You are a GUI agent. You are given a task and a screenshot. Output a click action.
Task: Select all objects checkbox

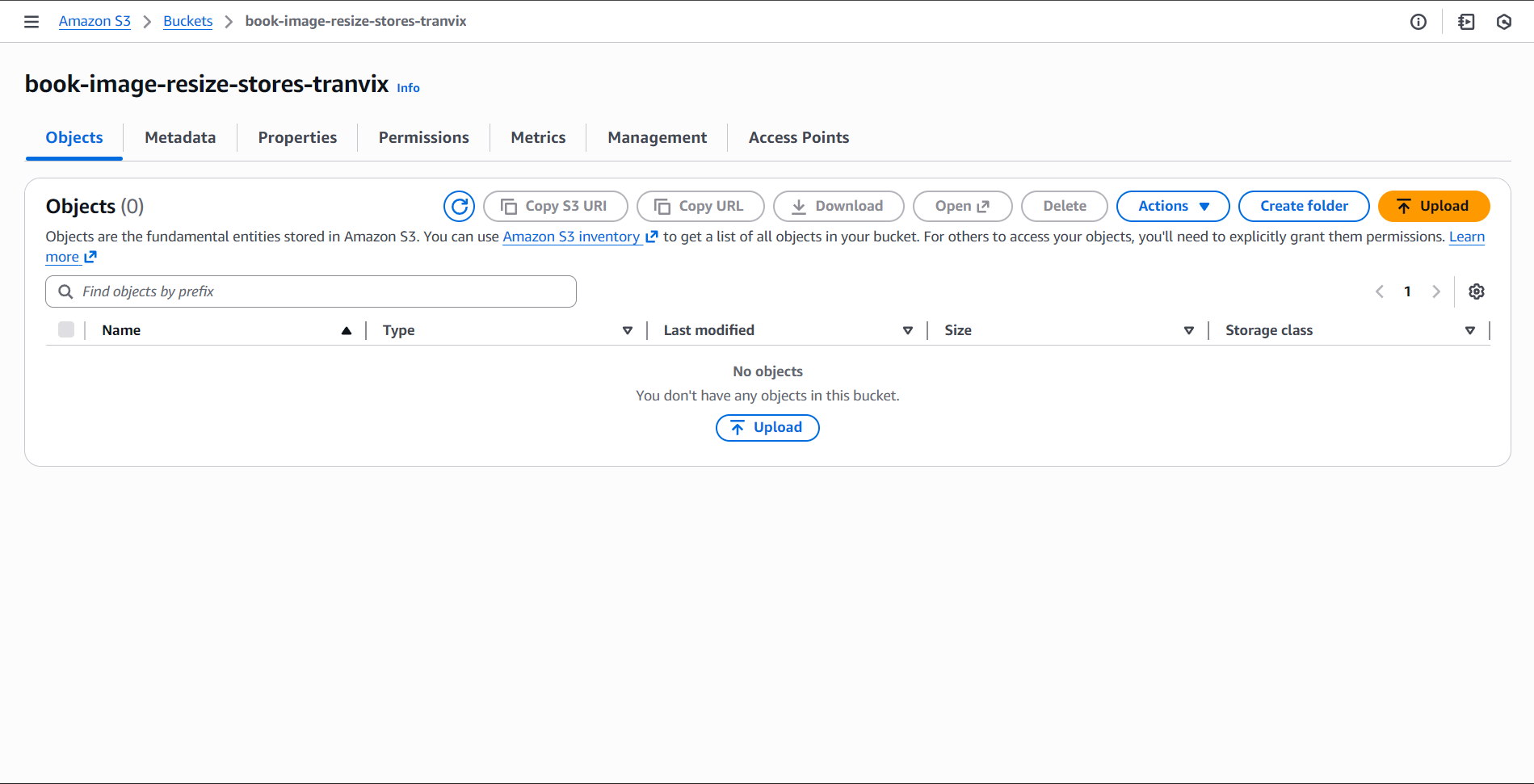[66, 329]
